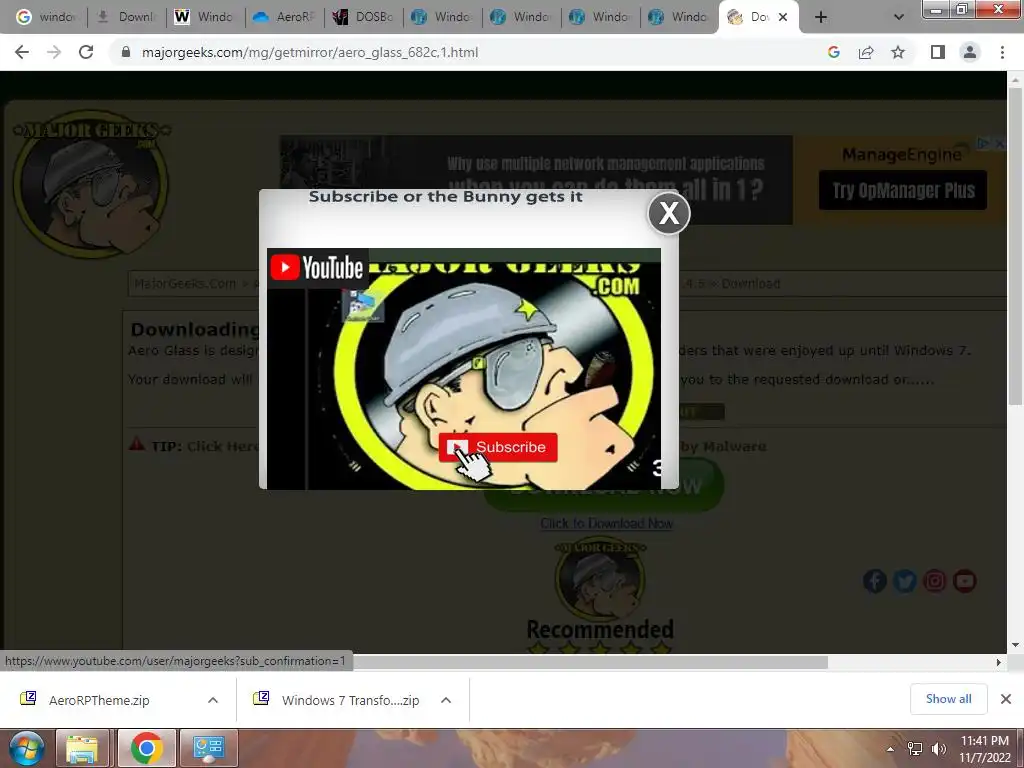This screenshot has height=768, width=1024.
Task: Click the network tray icon
Action: point(915,749)
